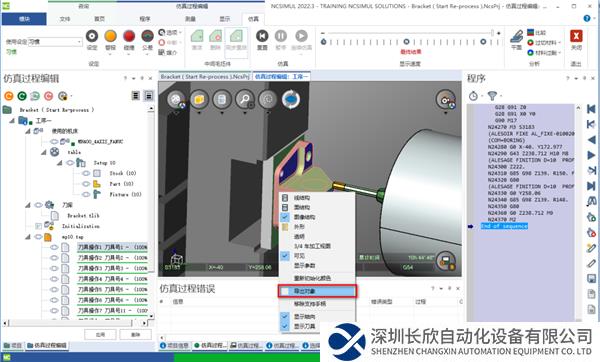The image size is (600, 362).
Task: Collapse the table tree node
Action: (x=44, y=152)
